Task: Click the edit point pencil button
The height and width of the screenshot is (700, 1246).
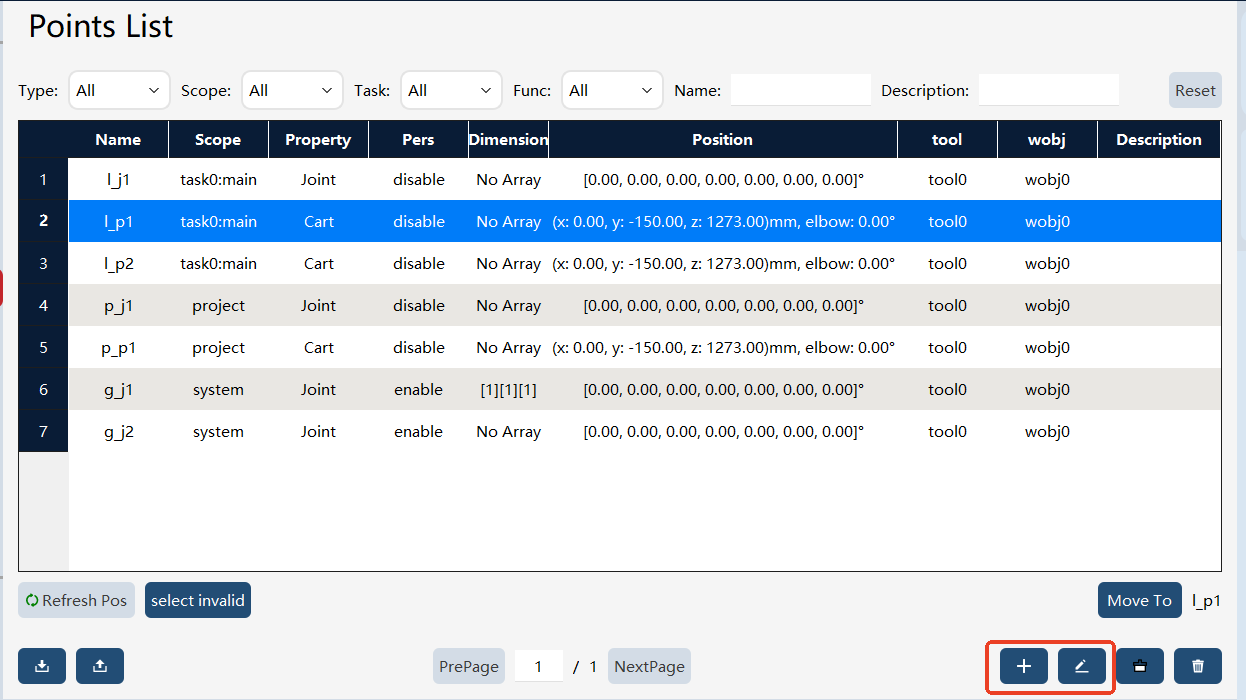Action: coord(1081,666)
